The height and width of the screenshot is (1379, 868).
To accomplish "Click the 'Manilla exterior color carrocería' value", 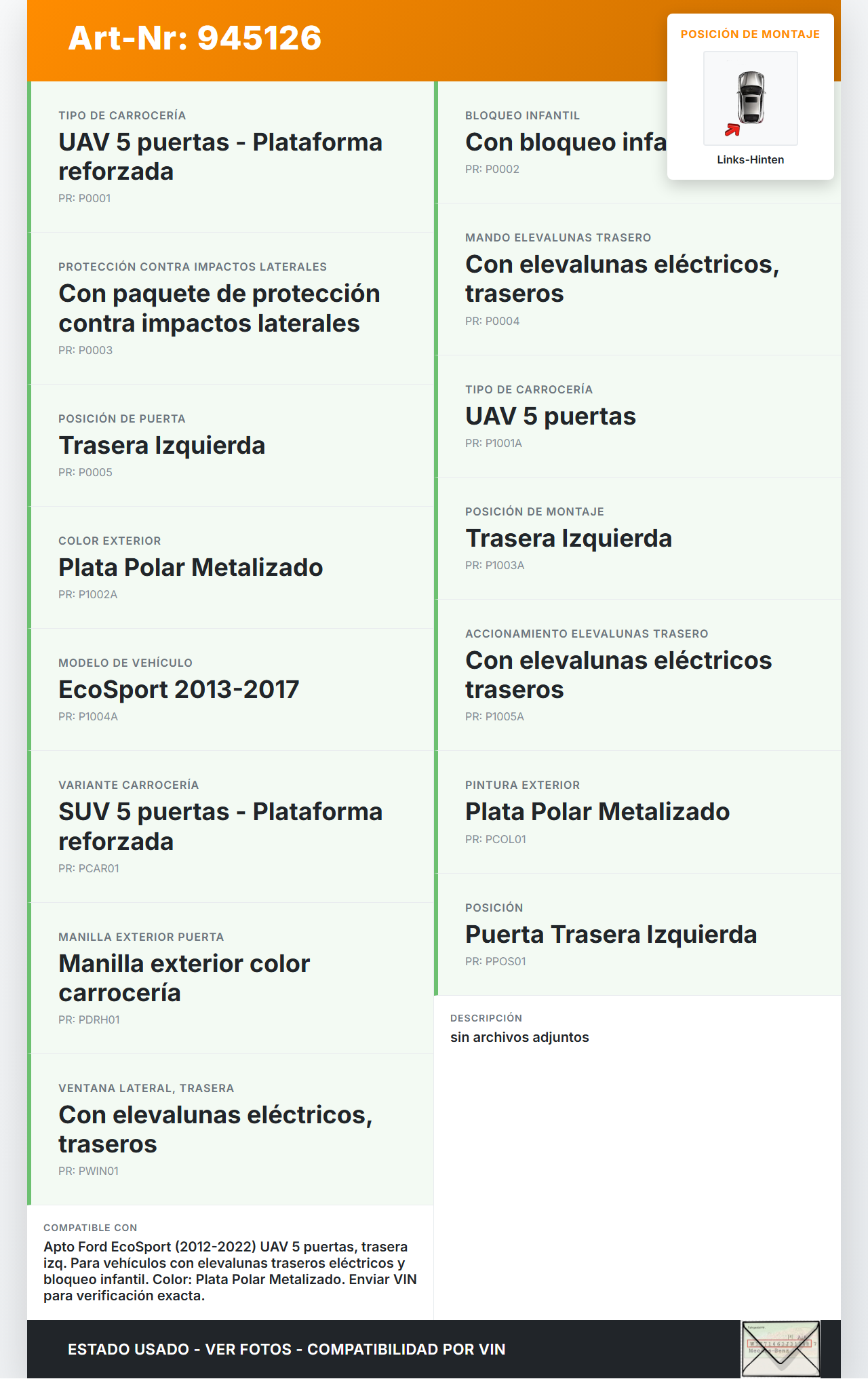I will [184, 978].
